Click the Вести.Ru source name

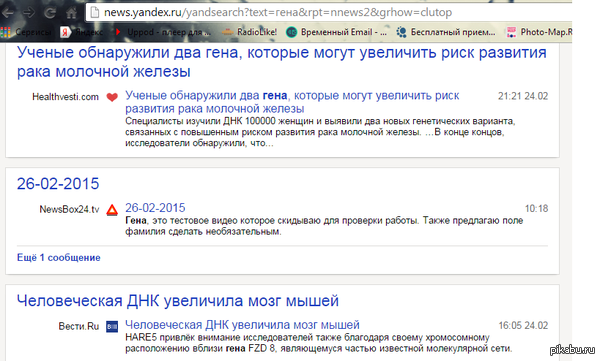coord(78,326)
